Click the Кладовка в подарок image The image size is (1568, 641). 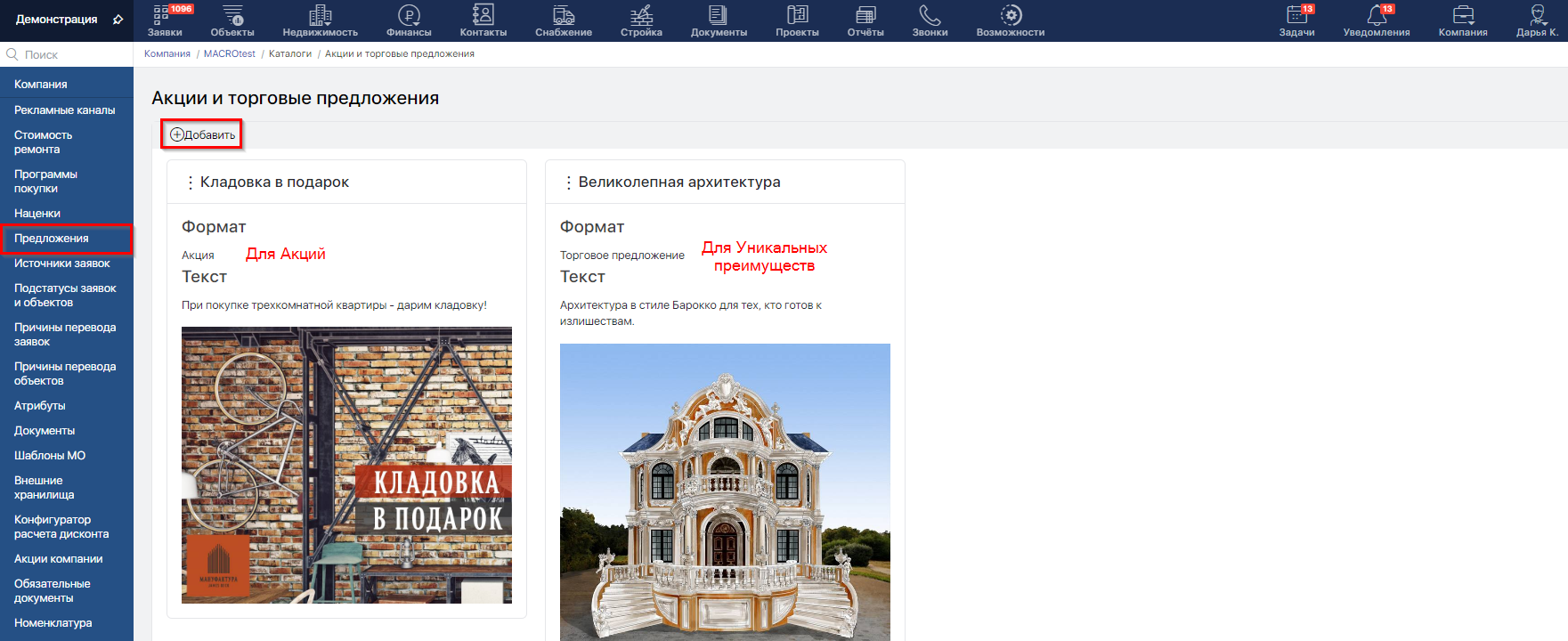346,465
